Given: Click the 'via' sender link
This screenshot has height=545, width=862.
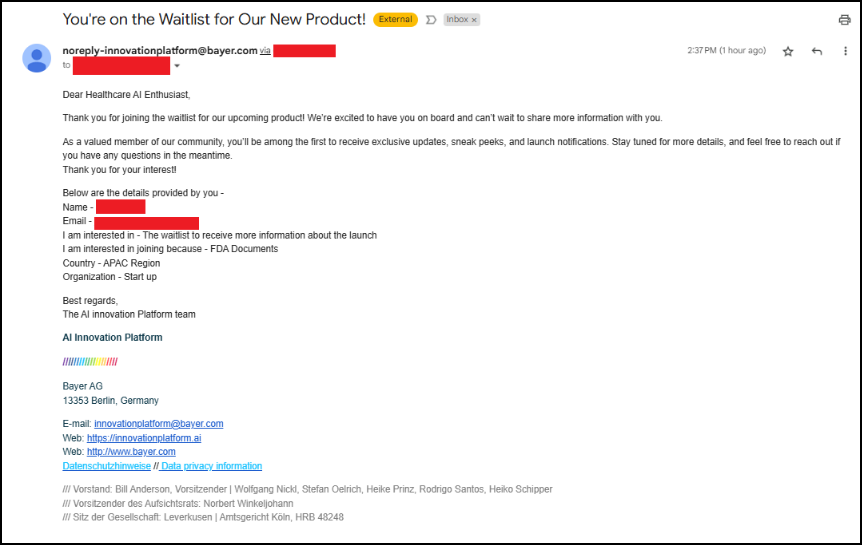Looking at the screenshot, I should click(x=265, y=51).
